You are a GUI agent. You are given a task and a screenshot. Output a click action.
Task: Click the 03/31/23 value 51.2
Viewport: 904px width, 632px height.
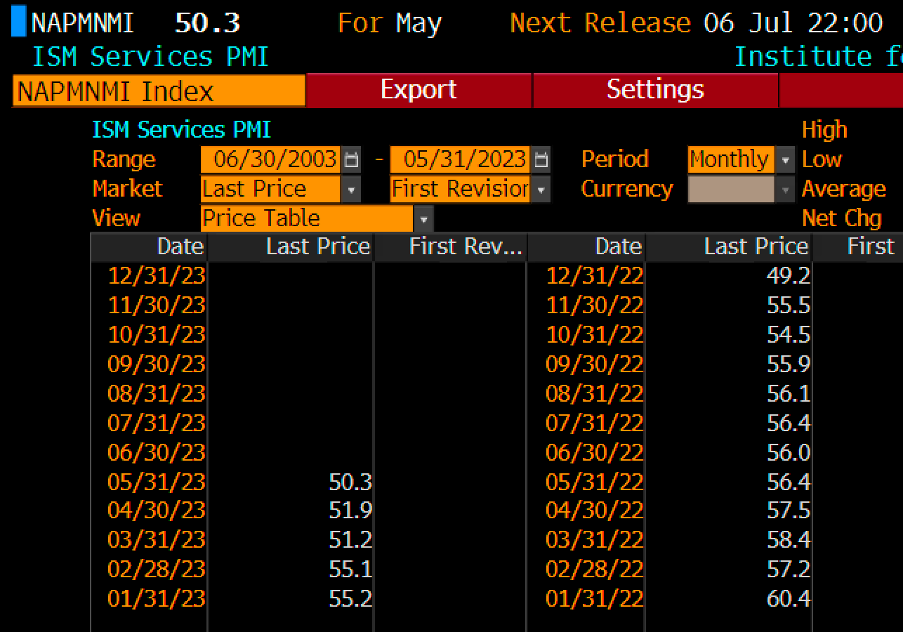(351, 540)
